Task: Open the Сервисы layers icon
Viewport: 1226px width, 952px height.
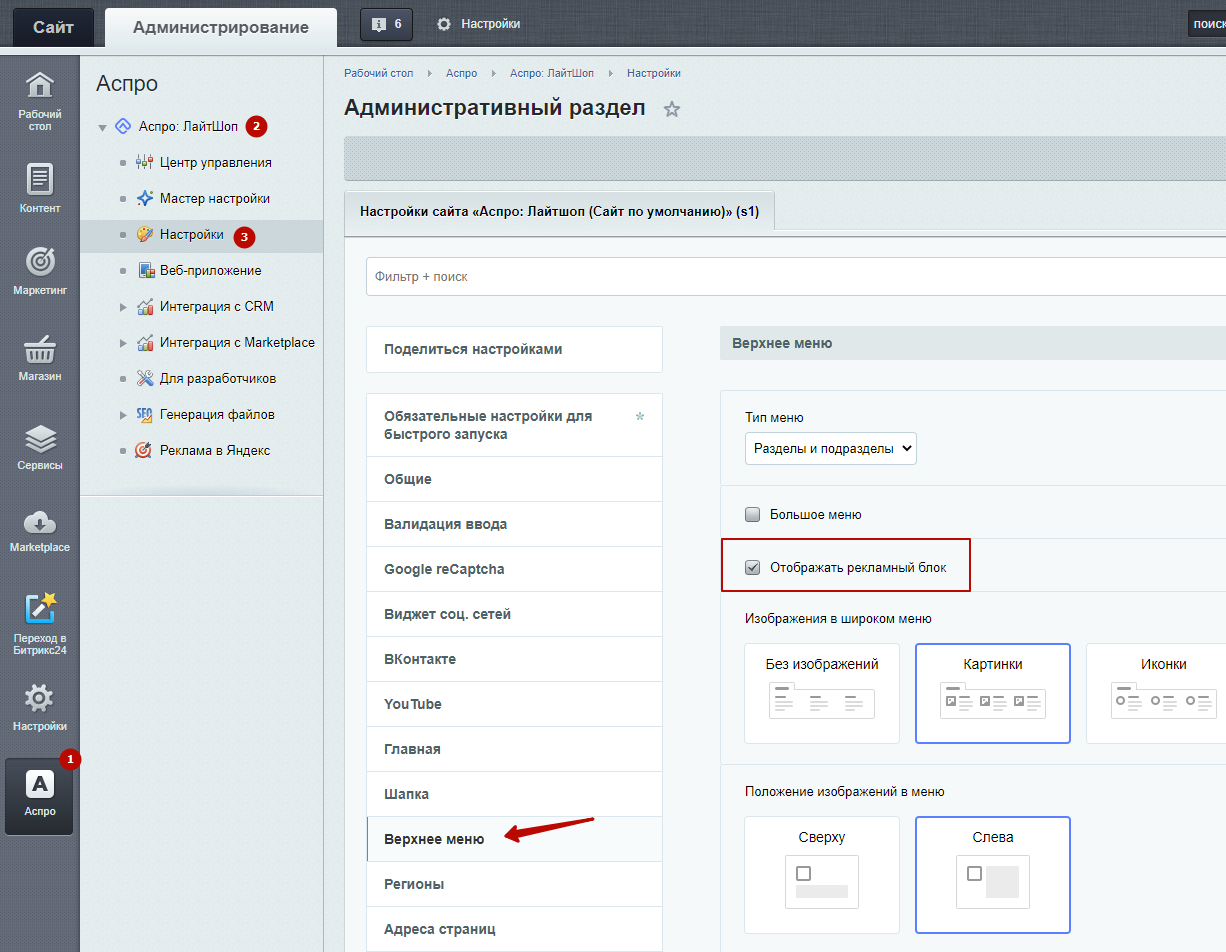Action: 40,439
